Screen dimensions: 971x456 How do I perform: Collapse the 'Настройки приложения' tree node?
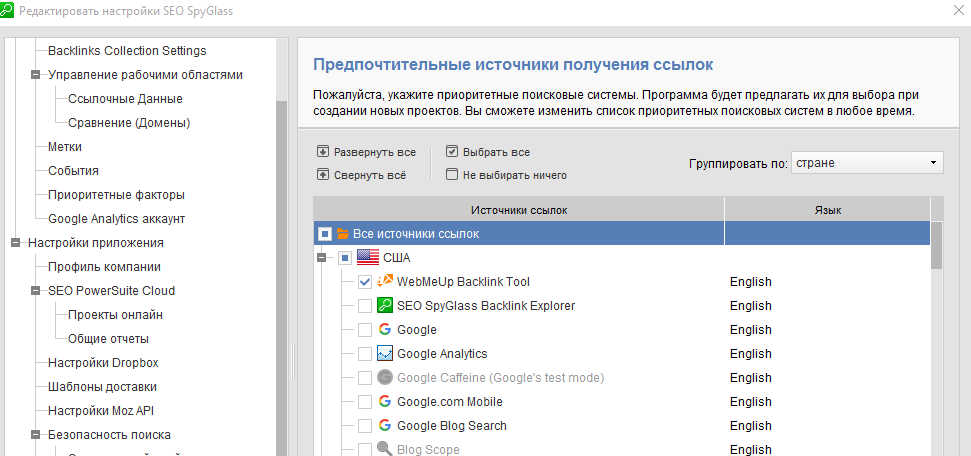coord(15,243)
